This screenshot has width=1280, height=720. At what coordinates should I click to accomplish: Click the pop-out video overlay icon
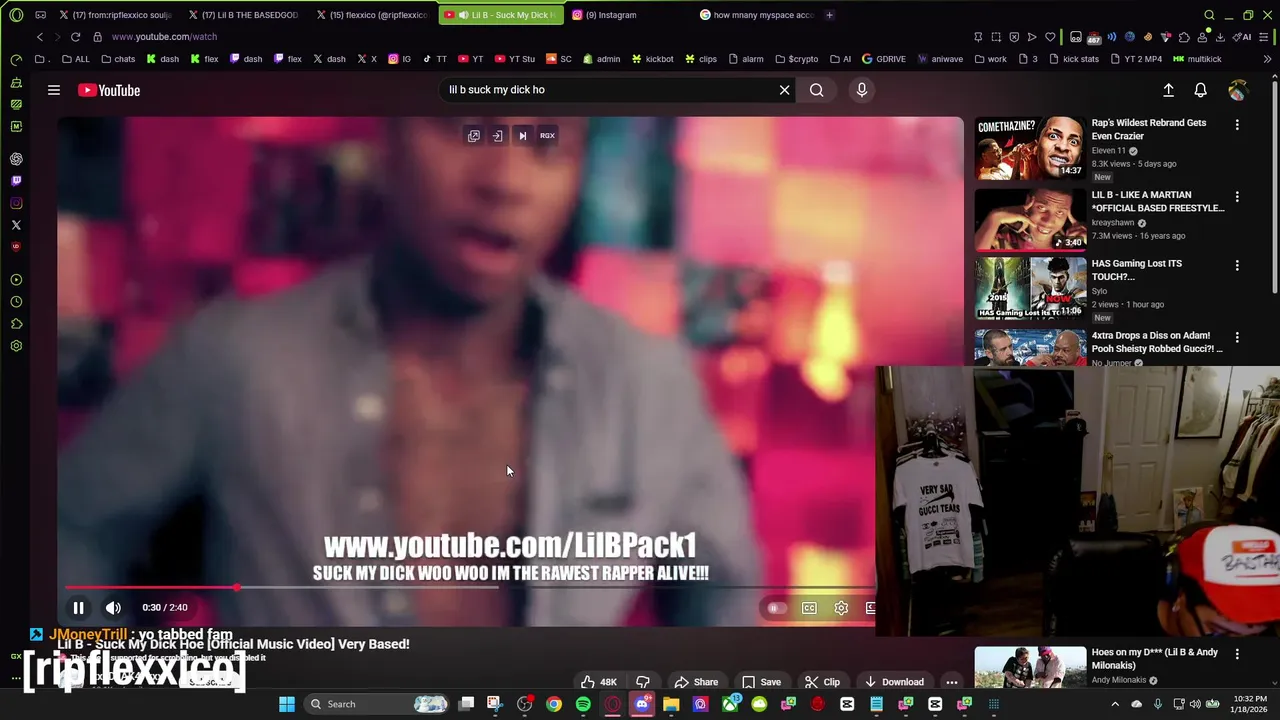point(474,136)
